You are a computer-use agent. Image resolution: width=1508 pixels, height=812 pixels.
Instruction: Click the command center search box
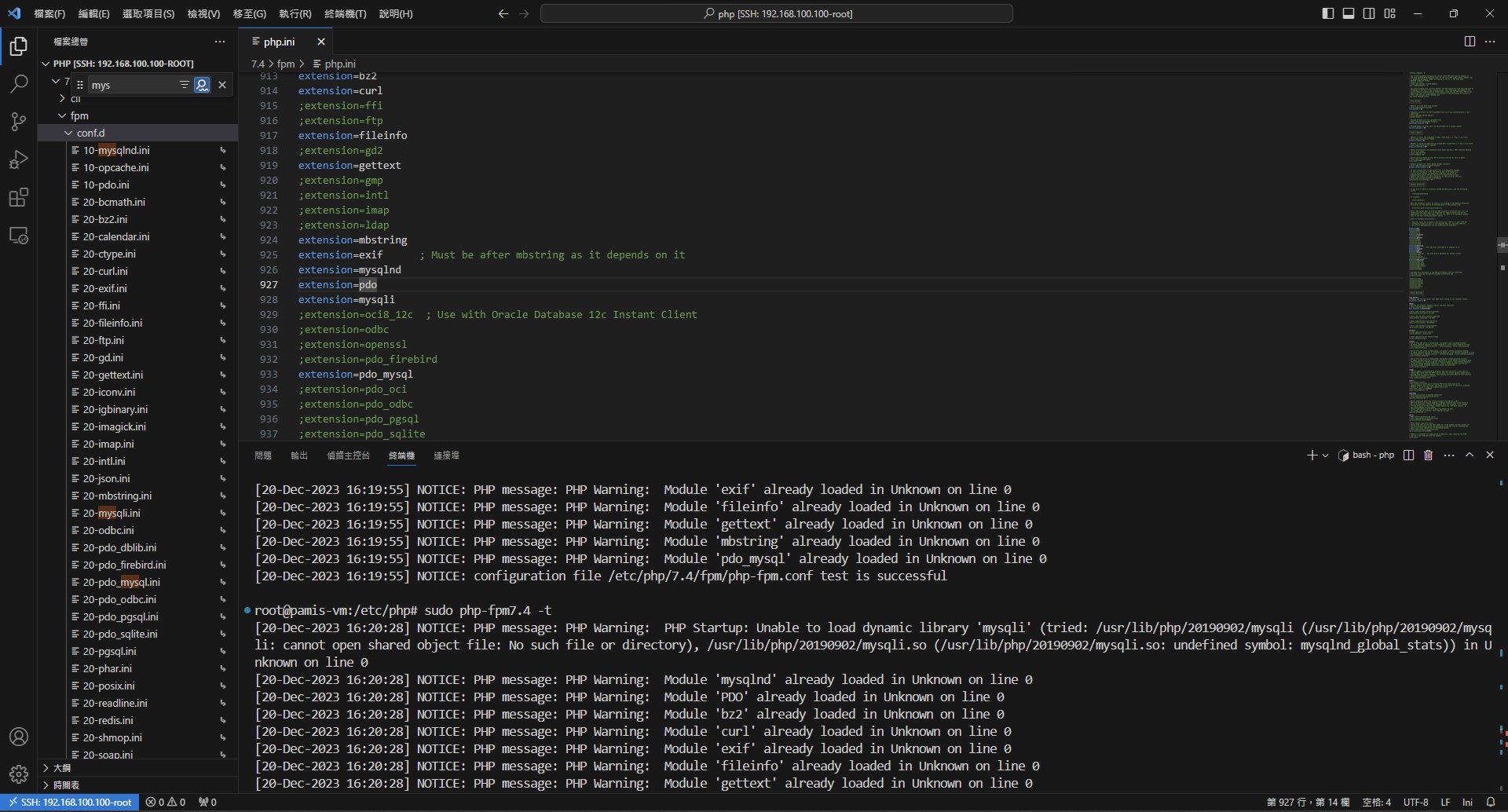777,13
